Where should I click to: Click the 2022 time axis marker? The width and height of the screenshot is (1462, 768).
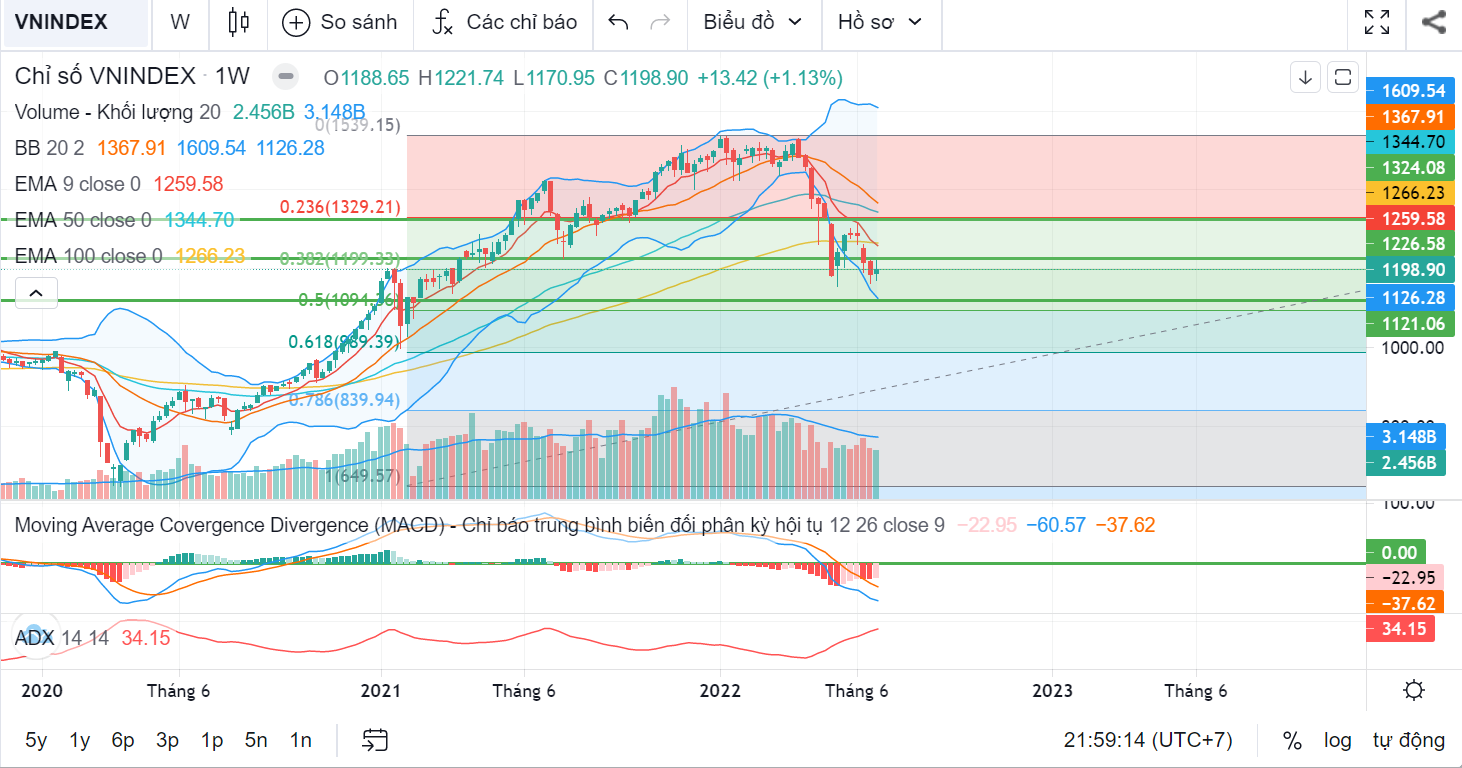coord(720,691)
